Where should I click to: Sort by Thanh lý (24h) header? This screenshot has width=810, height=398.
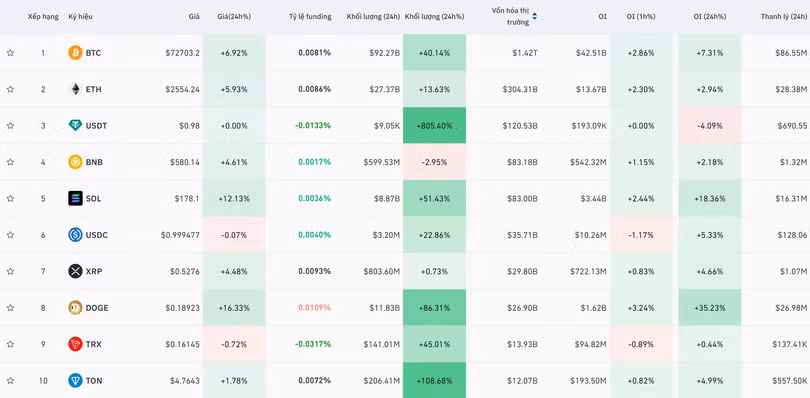tap(784, 17)
